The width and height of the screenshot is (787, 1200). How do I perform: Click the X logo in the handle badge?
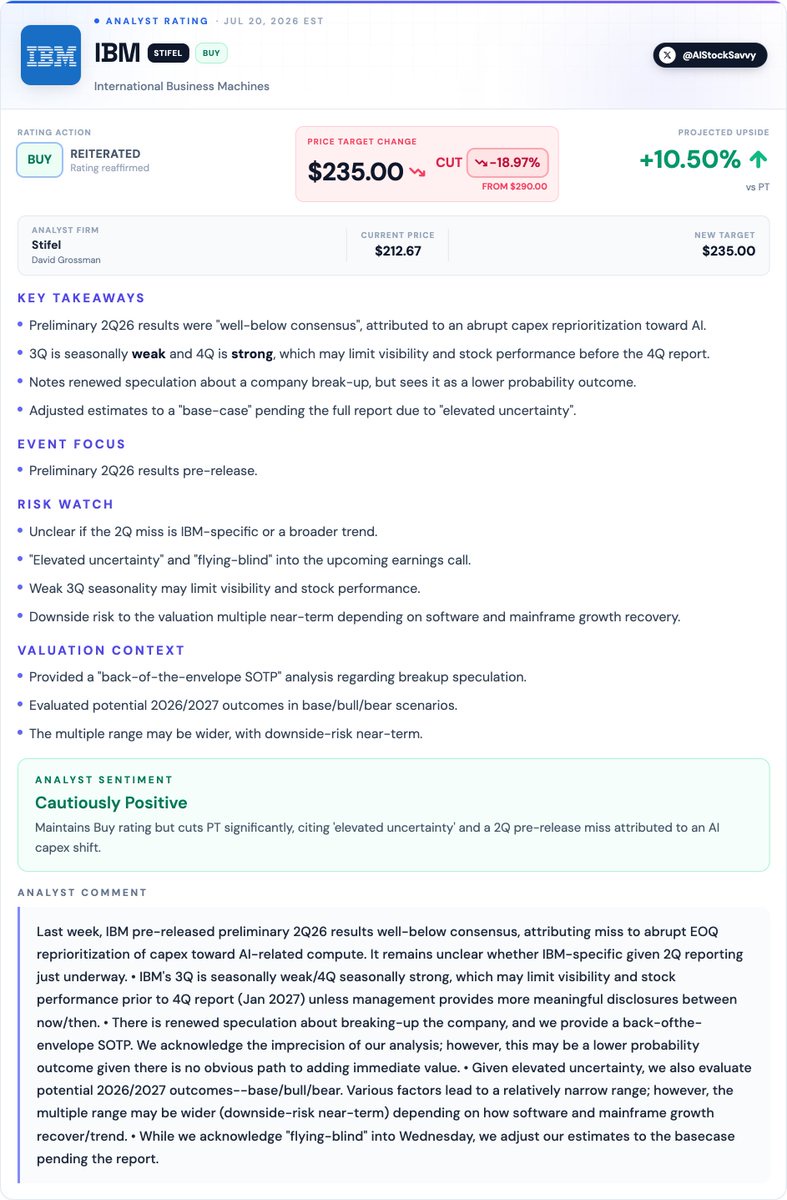pyautogui.click(x=668, y=55)
